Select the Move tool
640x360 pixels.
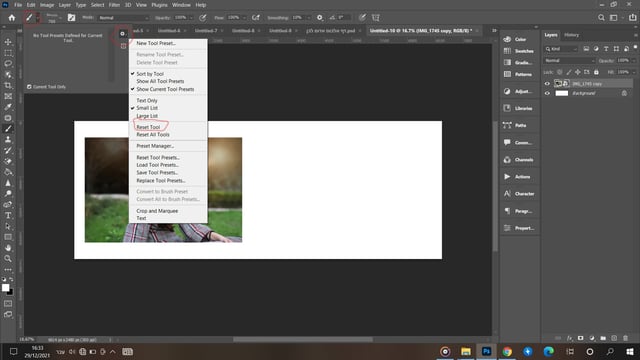(8, 42)
